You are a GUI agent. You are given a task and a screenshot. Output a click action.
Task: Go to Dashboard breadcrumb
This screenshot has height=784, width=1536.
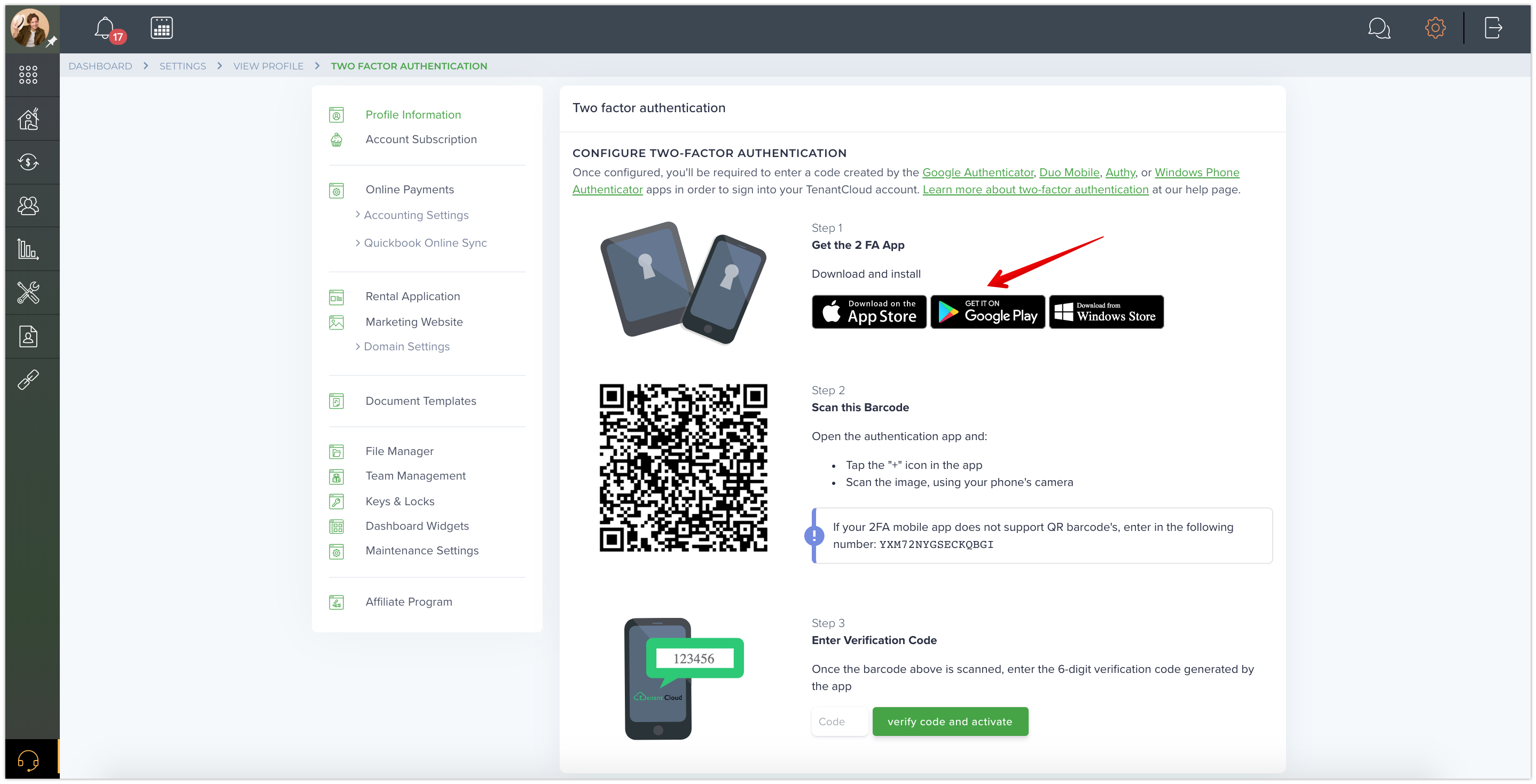100,66
